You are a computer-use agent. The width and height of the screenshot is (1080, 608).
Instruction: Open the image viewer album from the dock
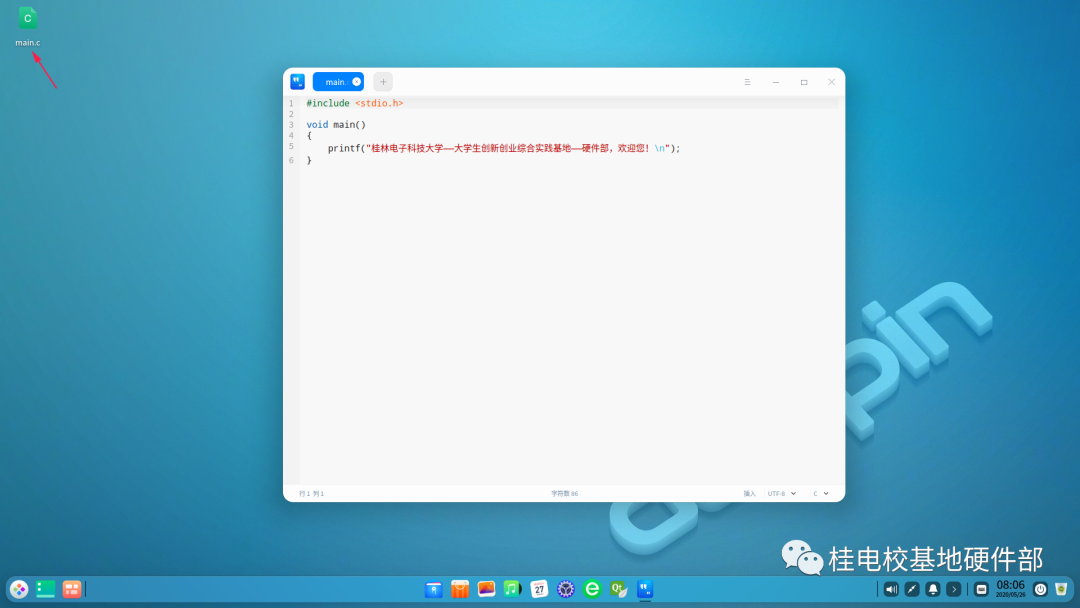point(486,589)
